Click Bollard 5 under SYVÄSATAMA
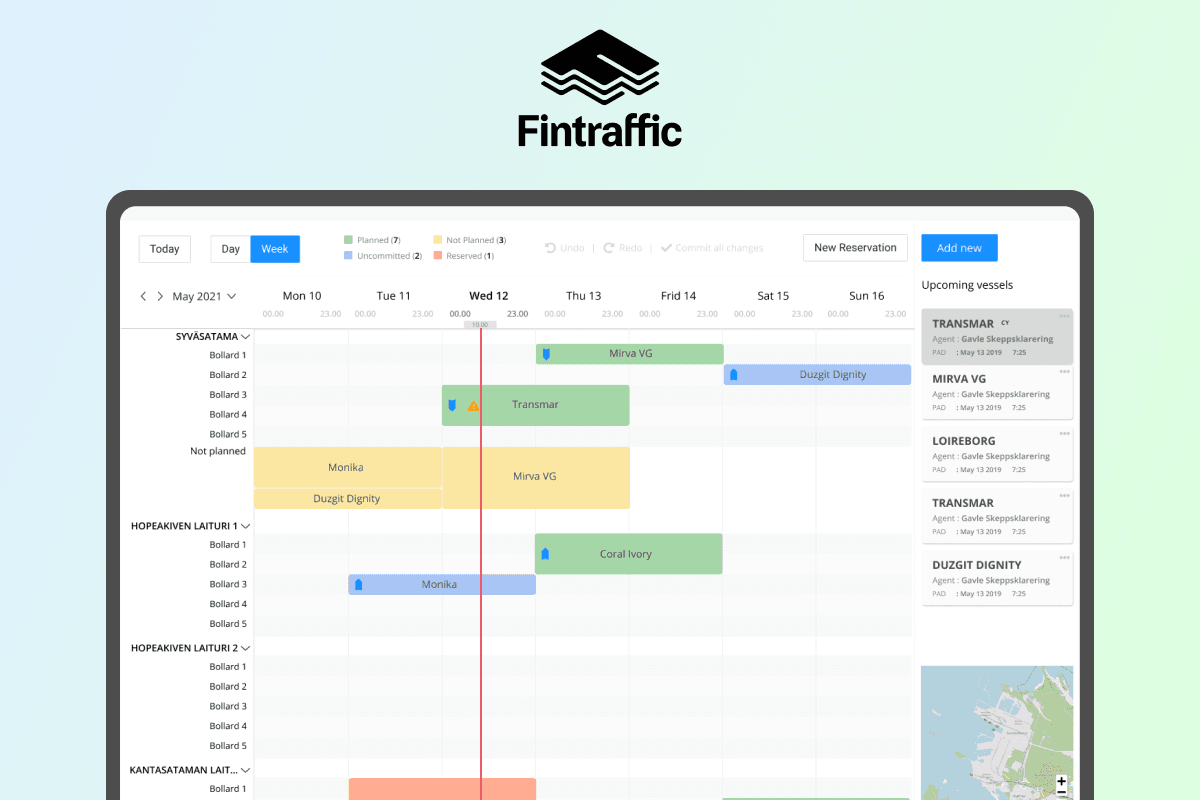Image resolution: width=1200 pixels, height=800 pixels. (228, 434)
